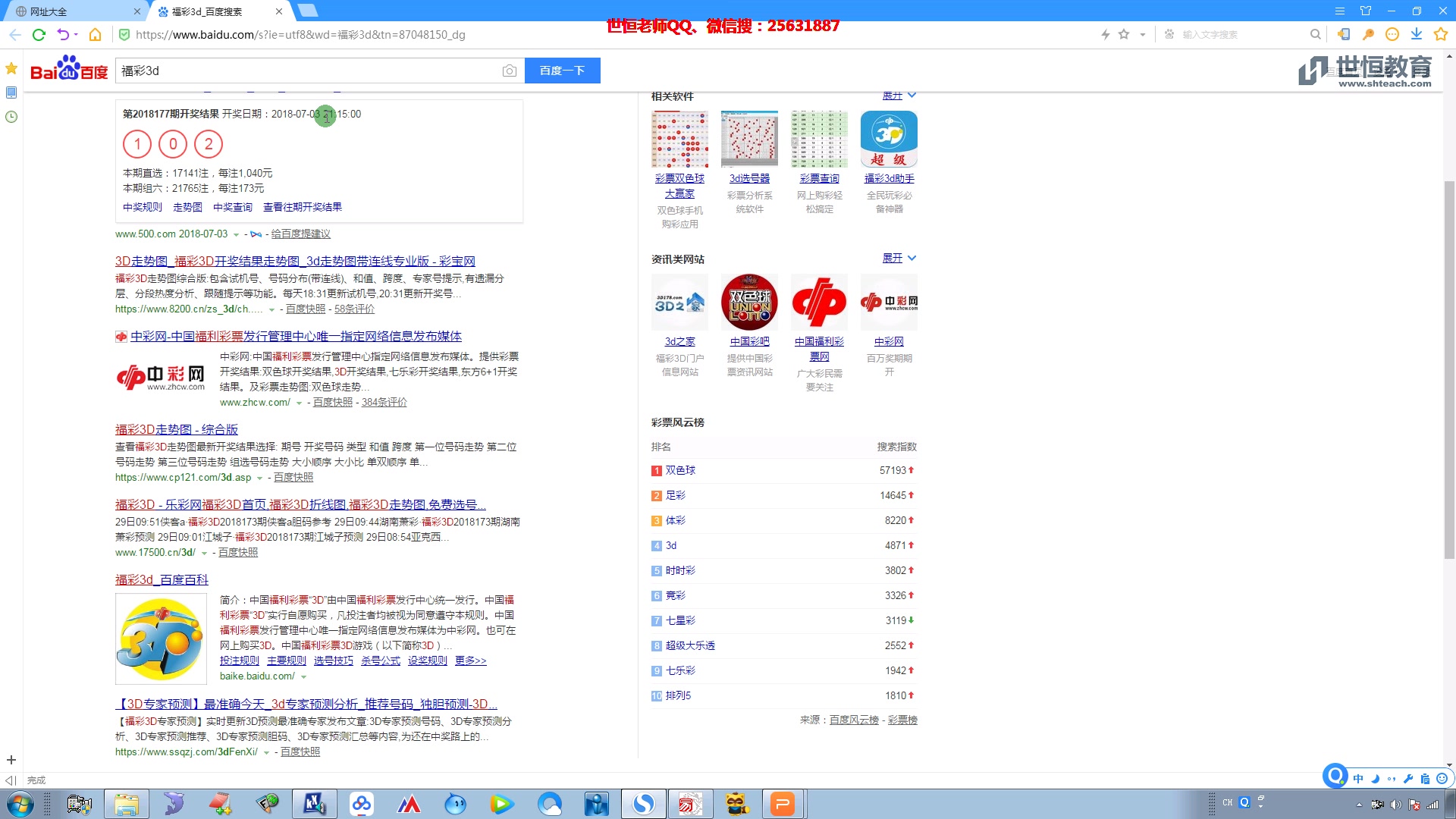The width and height of the screenshot is (1456, 819).
Task: Open 七星彩 in lottery ranking
Action: point(680,620)
